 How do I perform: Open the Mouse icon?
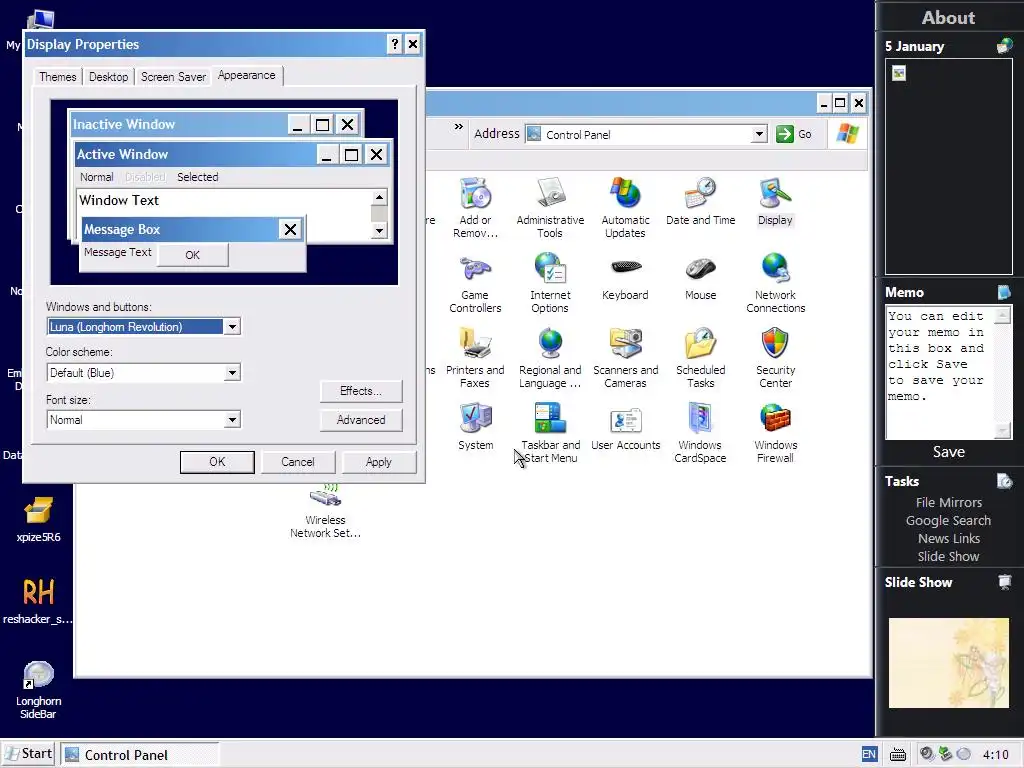(700, 276)
